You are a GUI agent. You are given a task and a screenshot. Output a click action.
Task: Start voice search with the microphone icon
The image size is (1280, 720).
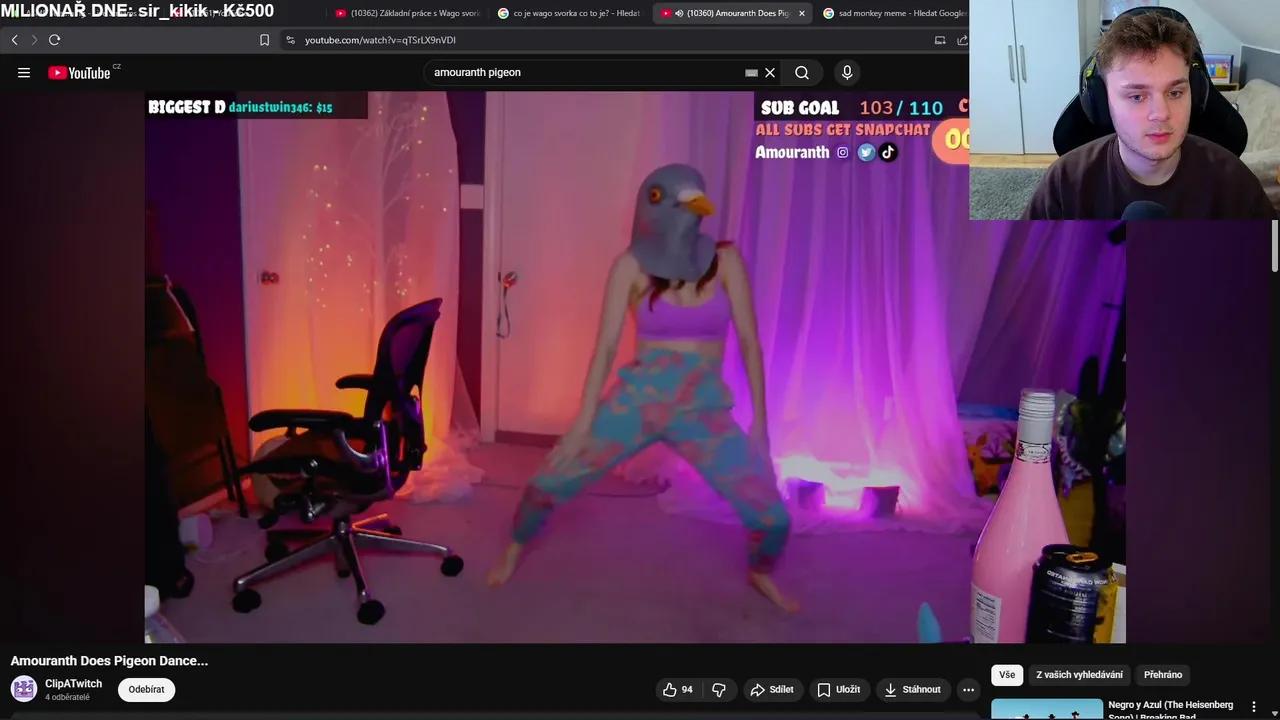click(x=847, y=72)
